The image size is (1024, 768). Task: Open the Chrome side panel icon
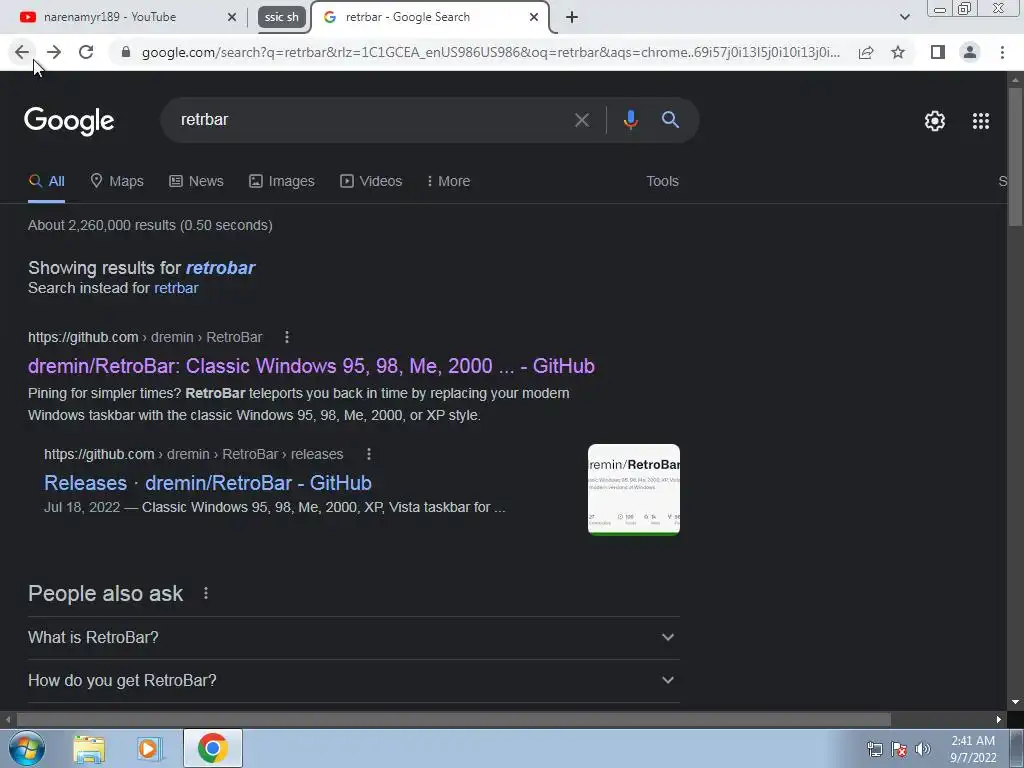coord(938,52)
